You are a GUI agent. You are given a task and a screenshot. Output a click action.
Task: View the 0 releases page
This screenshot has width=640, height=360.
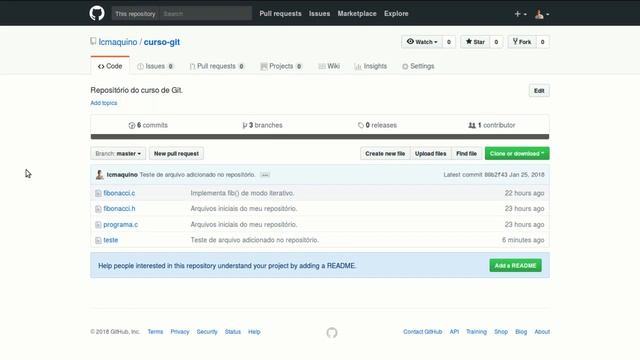(x=377, y=125)
